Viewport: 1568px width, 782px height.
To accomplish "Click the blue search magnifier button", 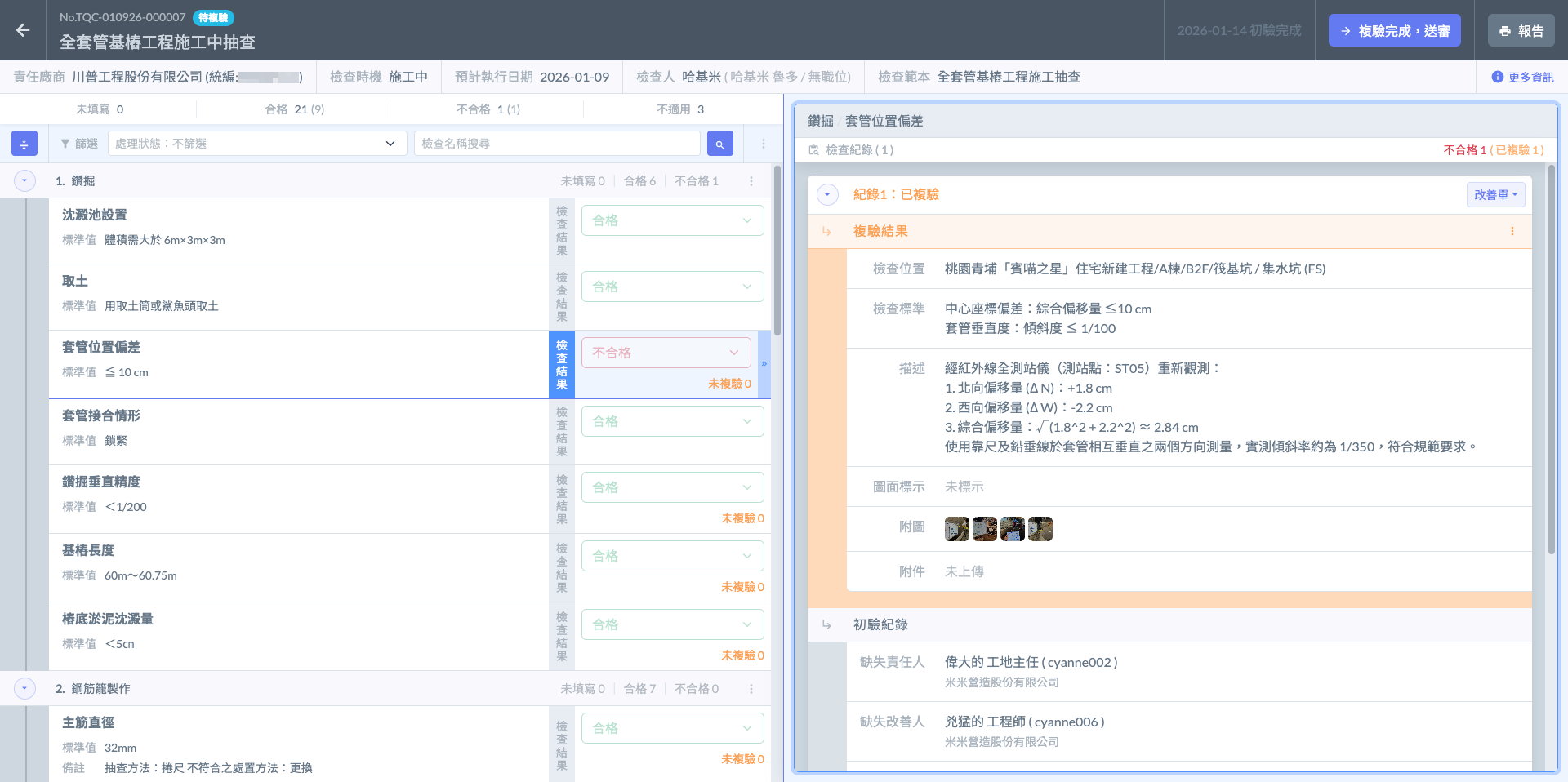I will coord(719,144).
